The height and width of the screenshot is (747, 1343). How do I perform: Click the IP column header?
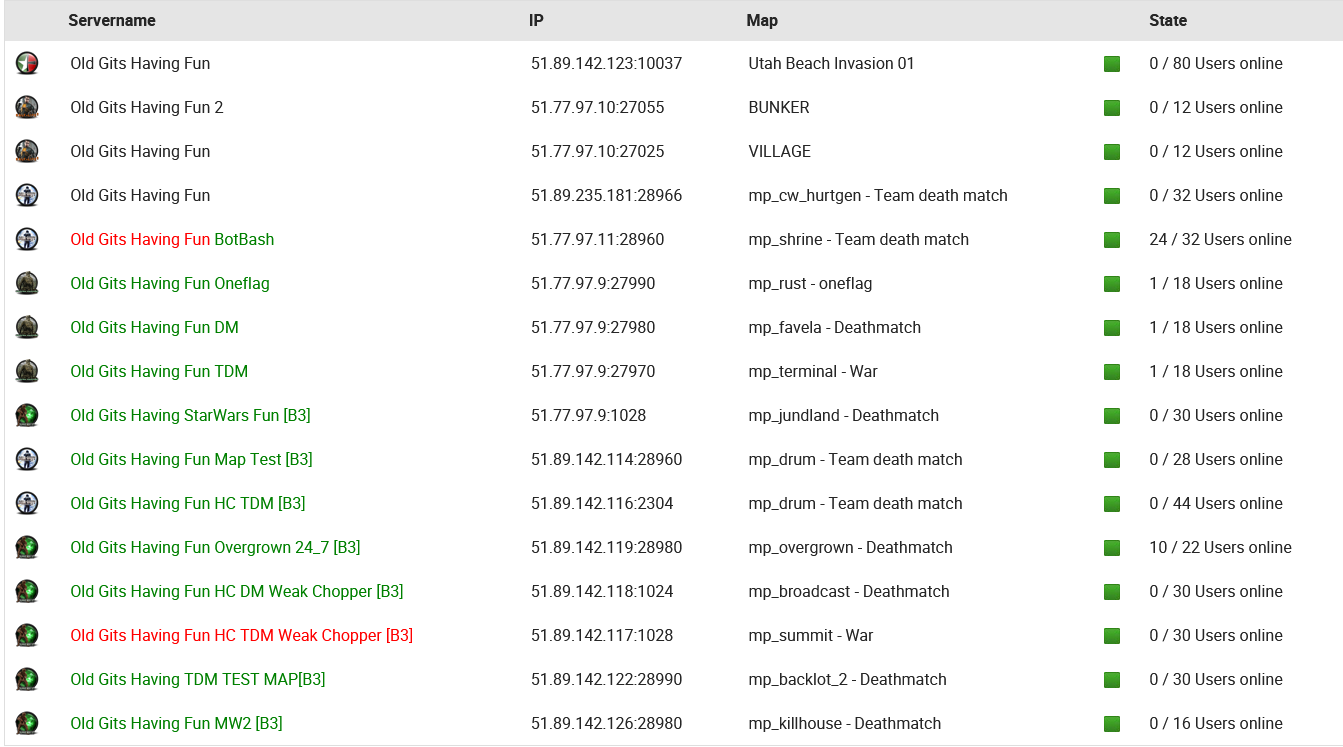pos(536,20)
